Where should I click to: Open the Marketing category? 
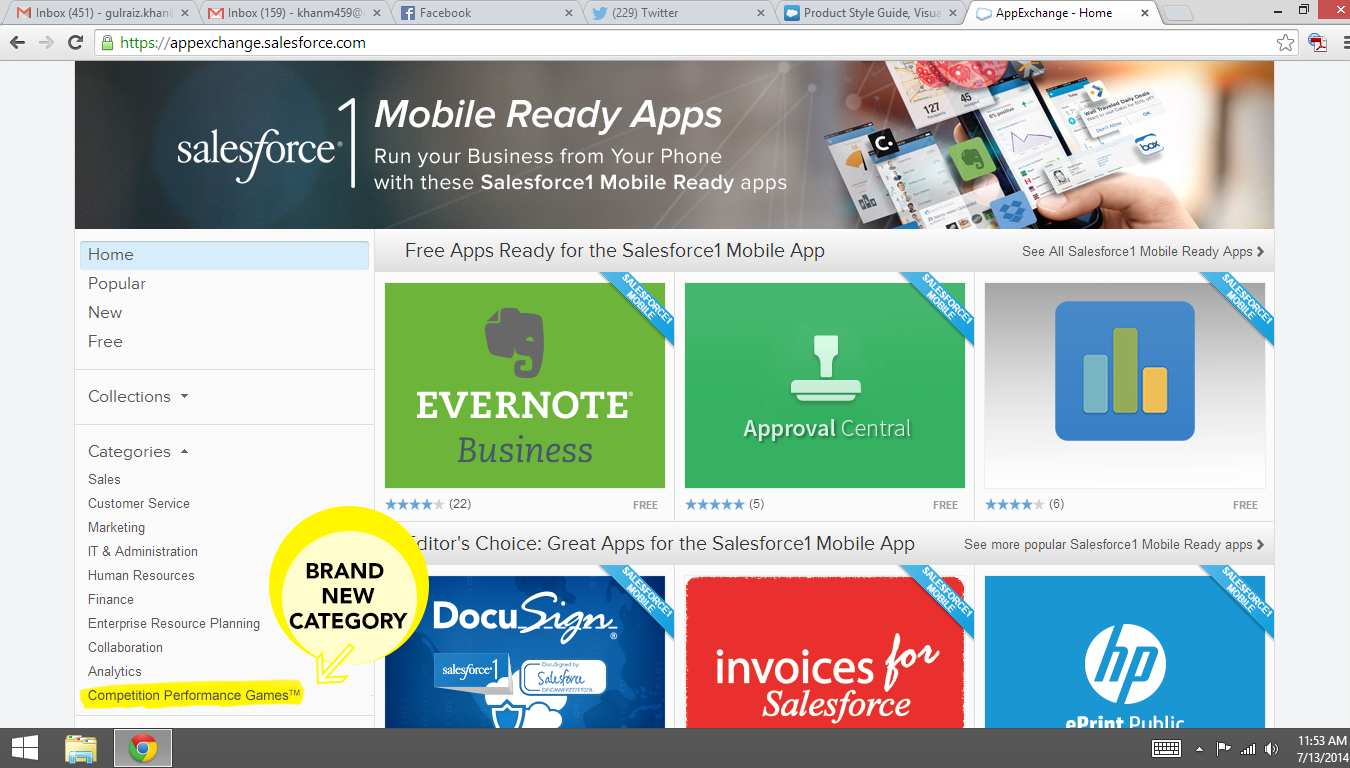[116, 528]
